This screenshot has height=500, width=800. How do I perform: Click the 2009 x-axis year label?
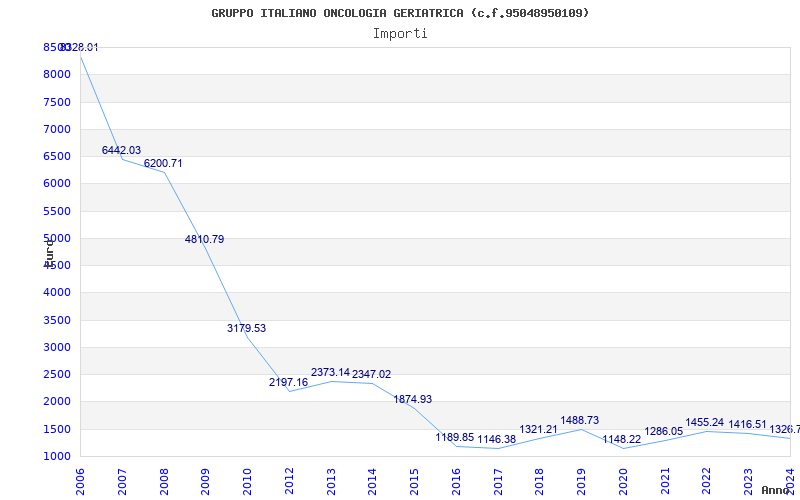[206, 481]
